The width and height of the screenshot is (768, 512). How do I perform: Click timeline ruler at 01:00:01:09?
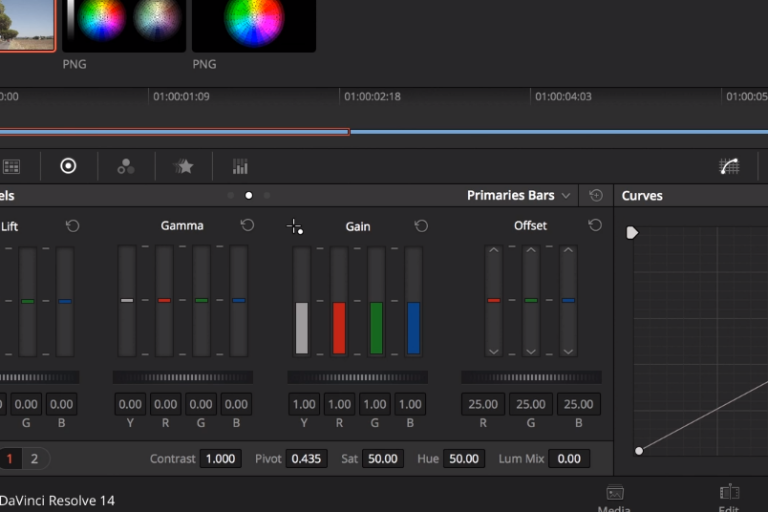click(181, 97)
